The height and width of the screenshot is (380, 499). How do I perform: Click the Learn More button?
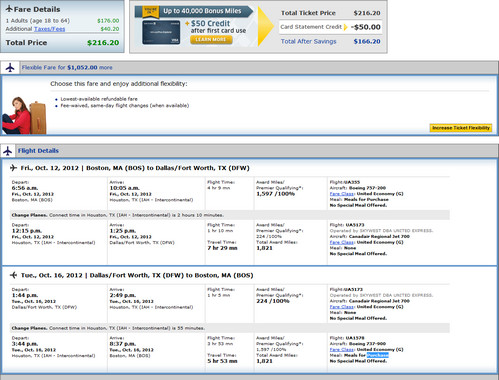click(211, 40)
